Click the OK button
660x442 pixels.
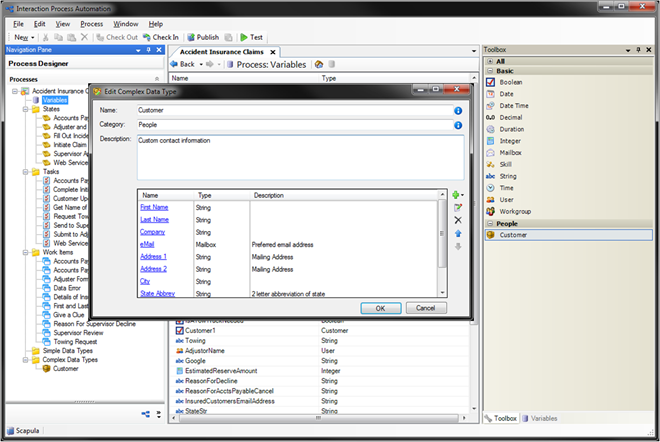coord(380,308)
